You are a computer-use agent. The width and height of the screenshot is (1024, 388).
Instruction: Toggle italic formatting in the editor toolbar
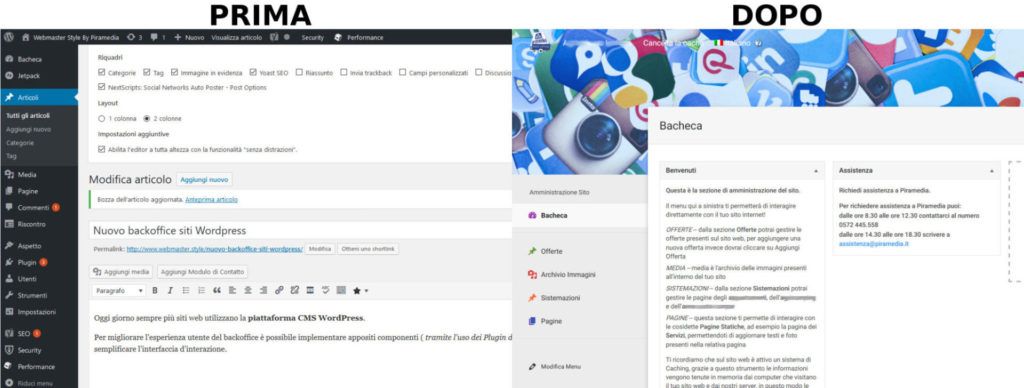[x=170, y=290]
